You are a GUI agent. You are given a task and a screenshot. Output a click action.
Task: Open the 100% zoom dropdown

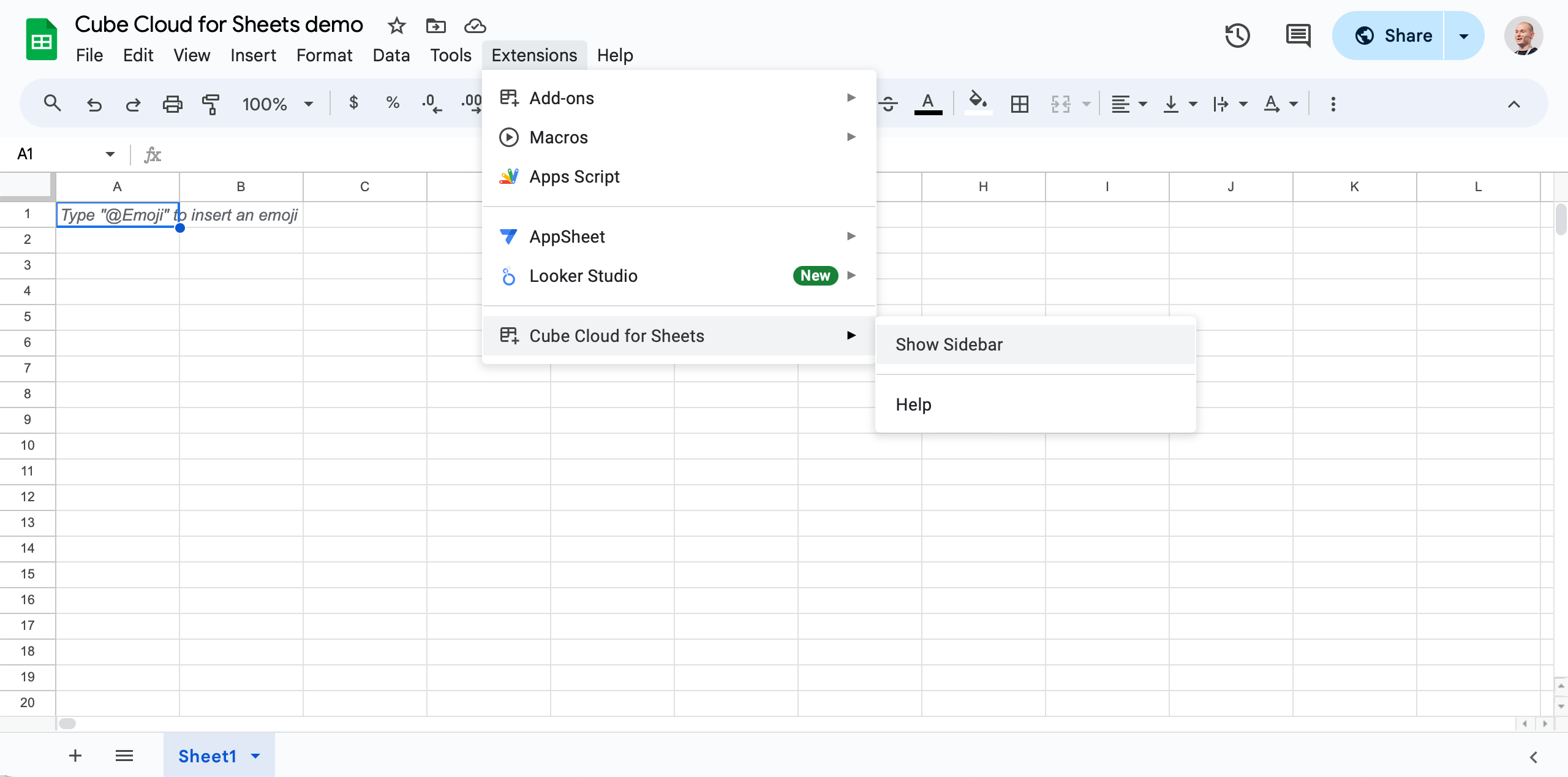[277, 104]
